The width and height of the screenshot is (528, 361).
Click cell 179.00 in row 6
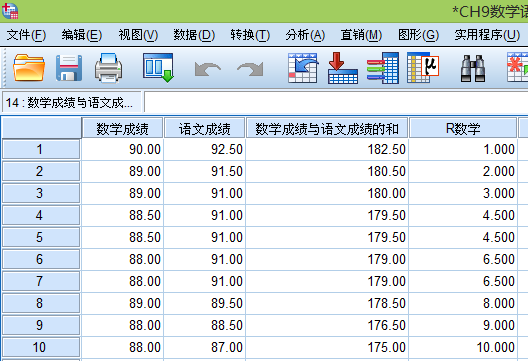pos(327,259)
